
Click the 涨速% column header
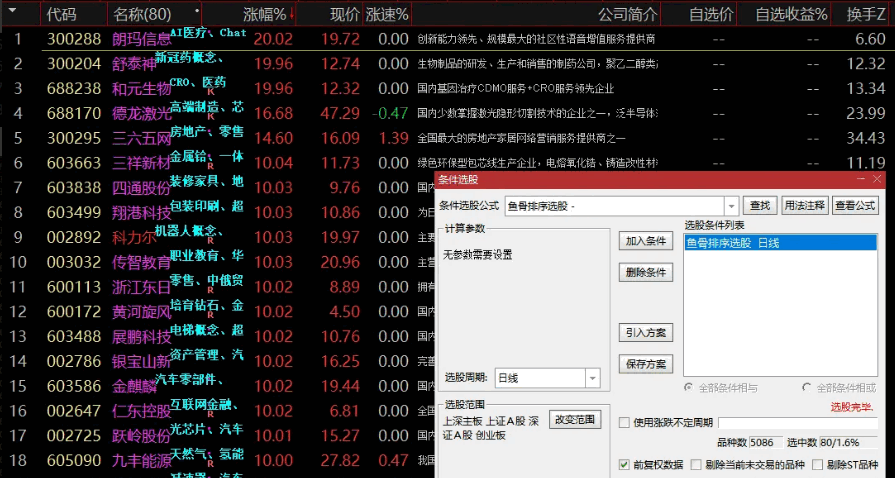387,14
